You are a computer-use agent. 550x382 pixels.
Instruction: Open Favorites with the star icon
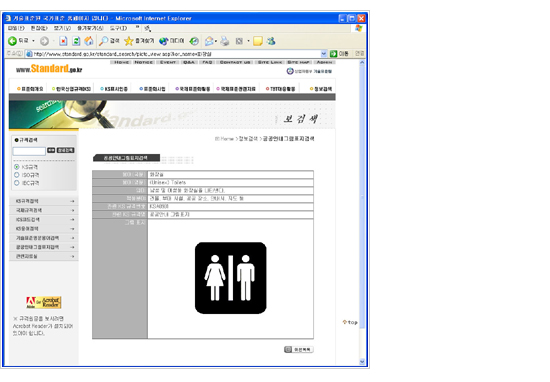pos(129,41)
